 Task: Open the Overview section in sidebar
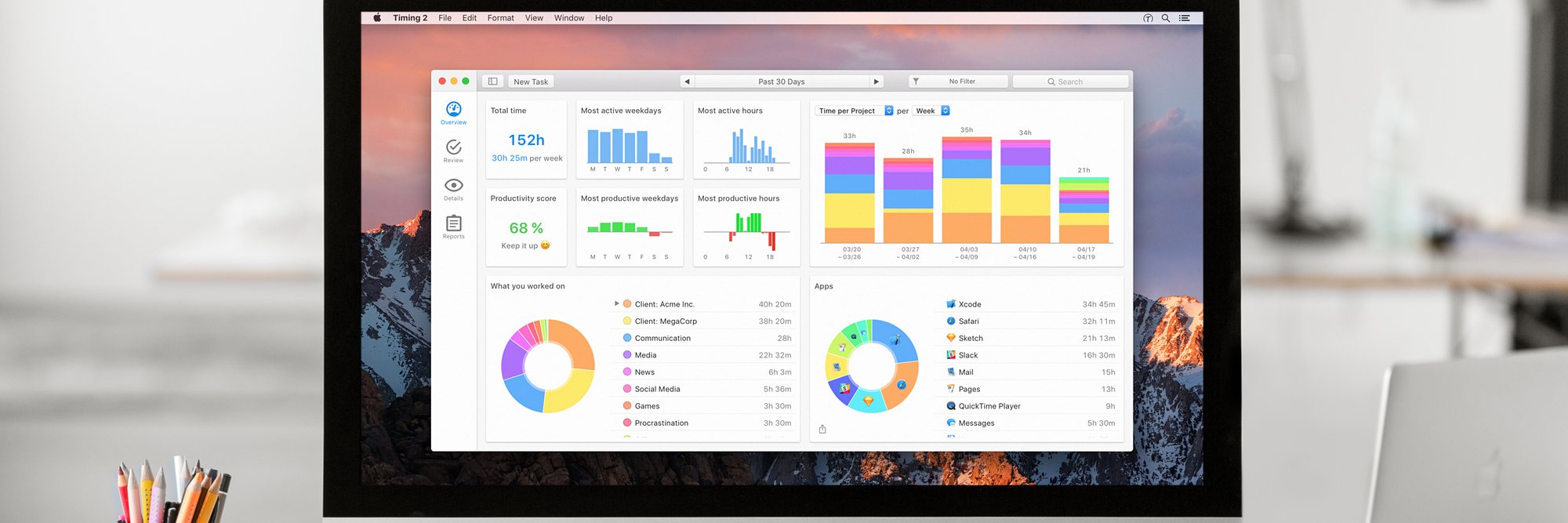453,113
